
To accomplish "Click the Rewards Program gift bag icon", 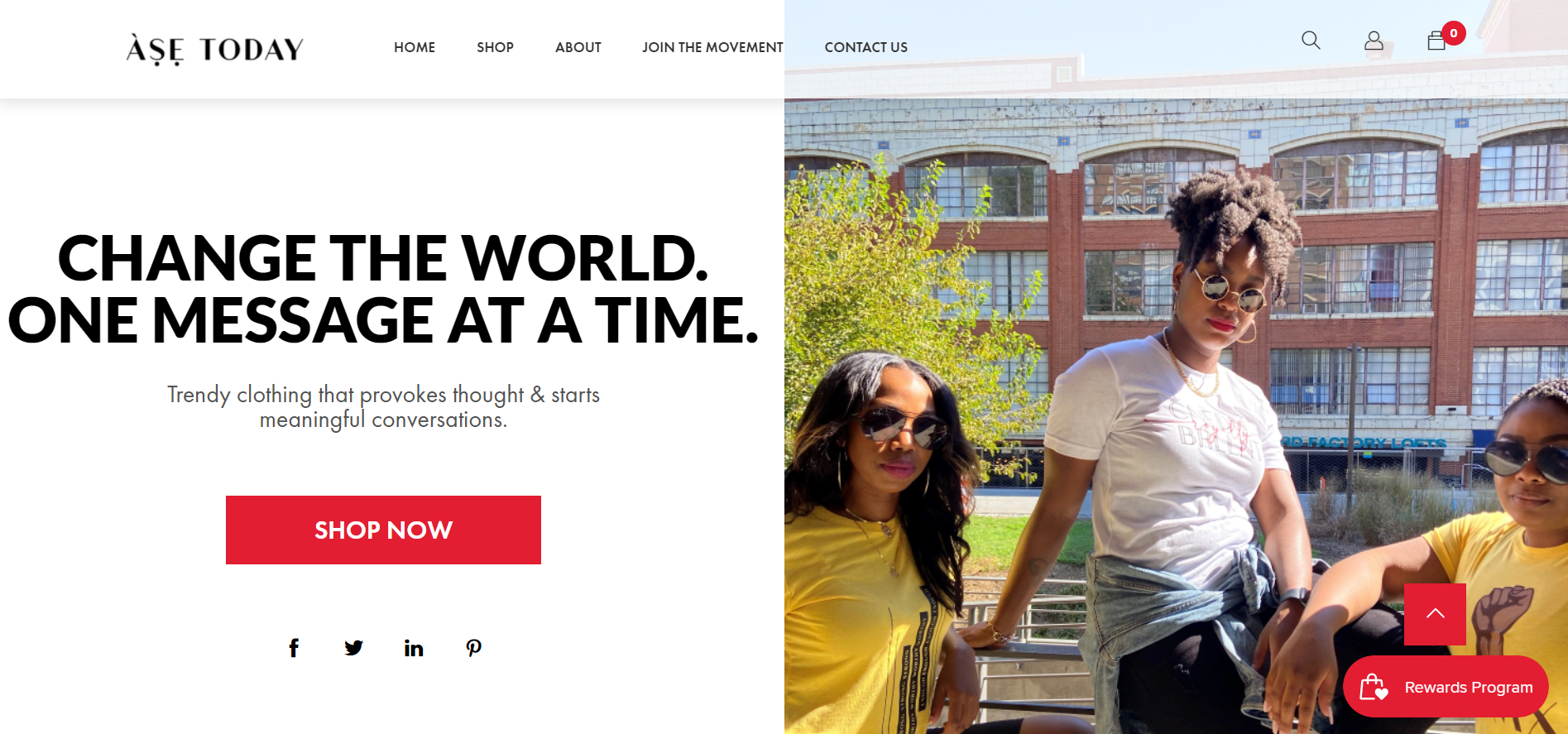I will 1374,687.
